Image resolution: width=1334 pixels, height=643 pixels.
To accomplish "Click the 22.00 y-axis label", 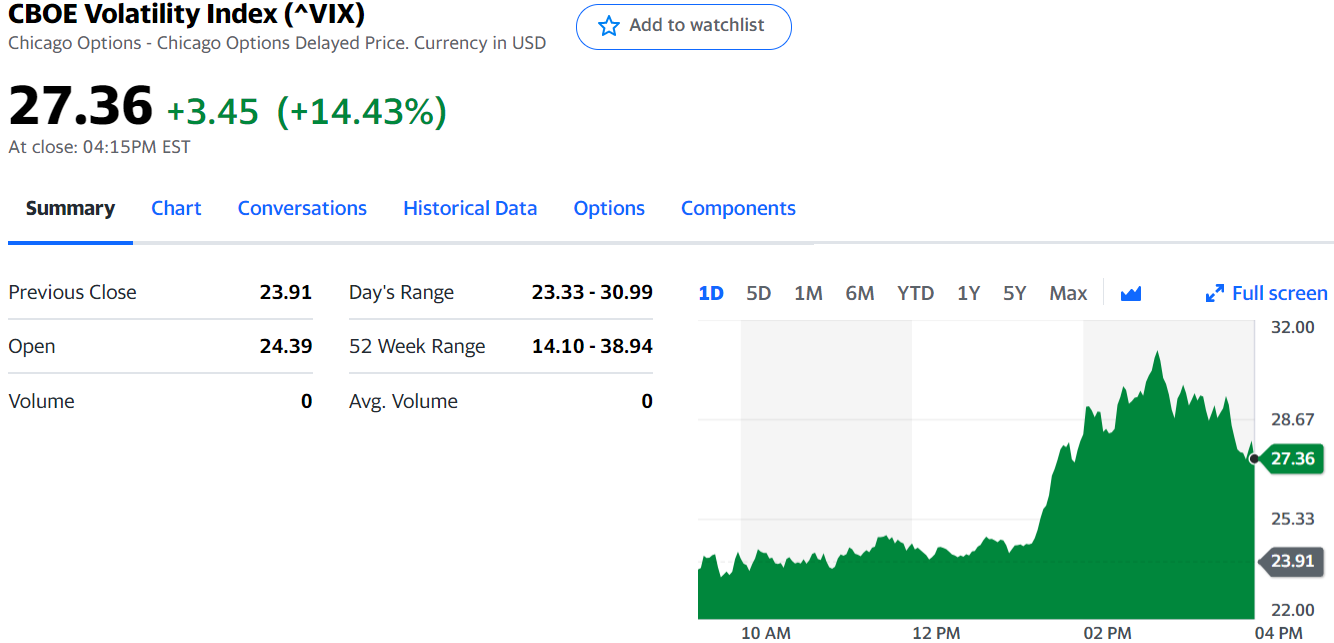I will 1293,610.
